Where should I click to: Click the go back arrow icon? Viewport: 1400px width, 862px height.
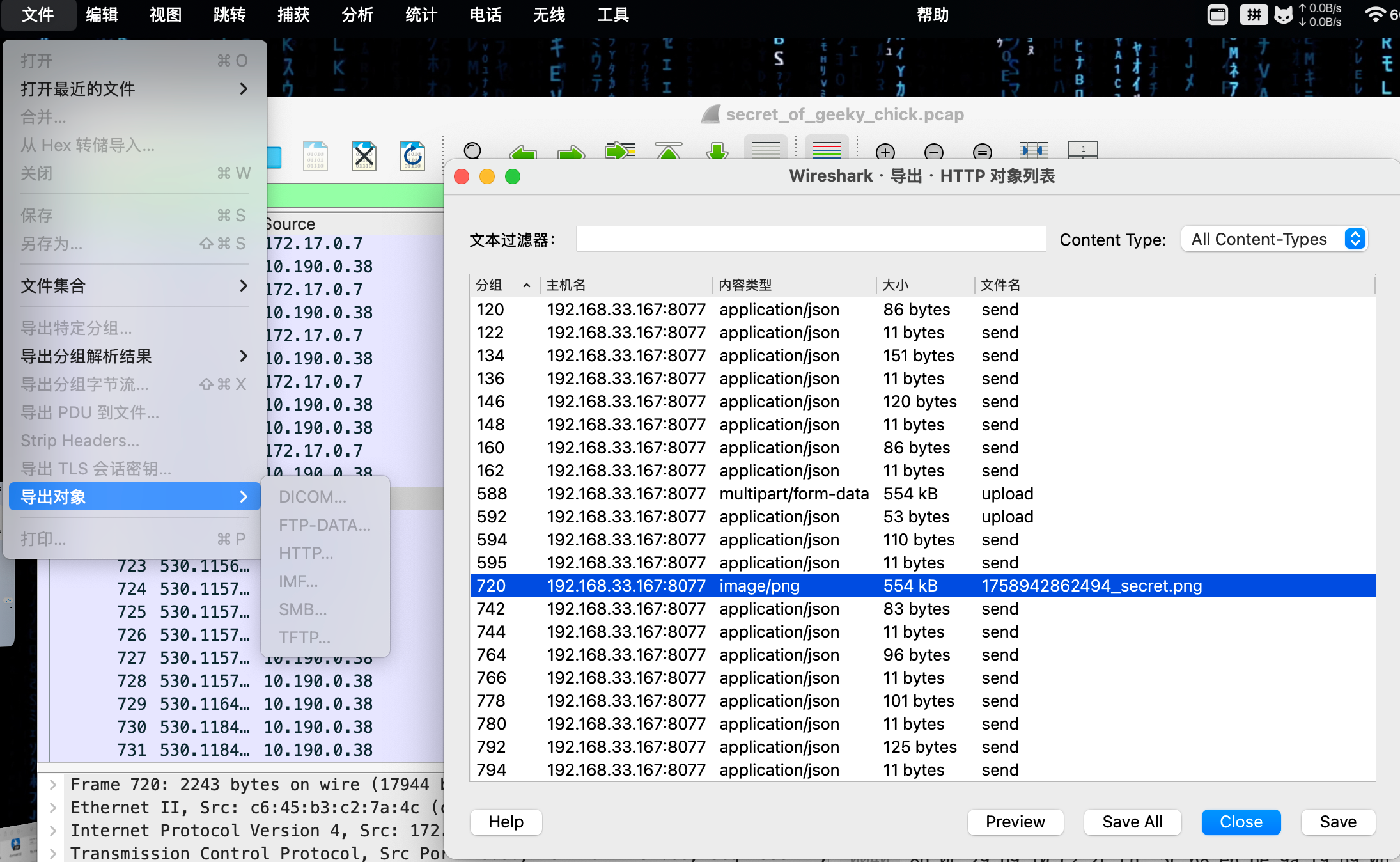pos(523,152)
